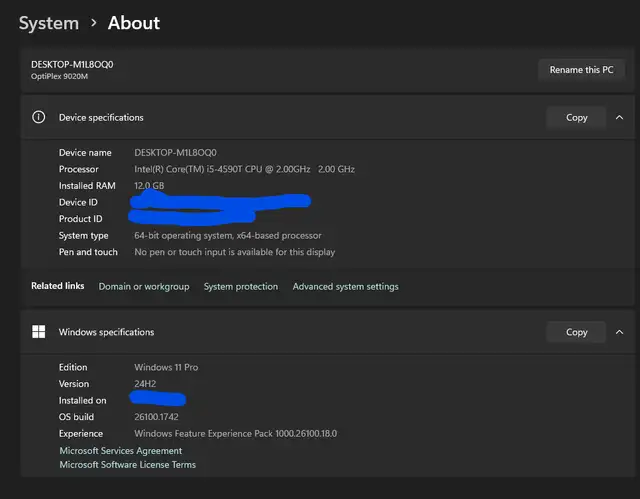Click the Experience label
Screen dimensions: 640x499
81,433
